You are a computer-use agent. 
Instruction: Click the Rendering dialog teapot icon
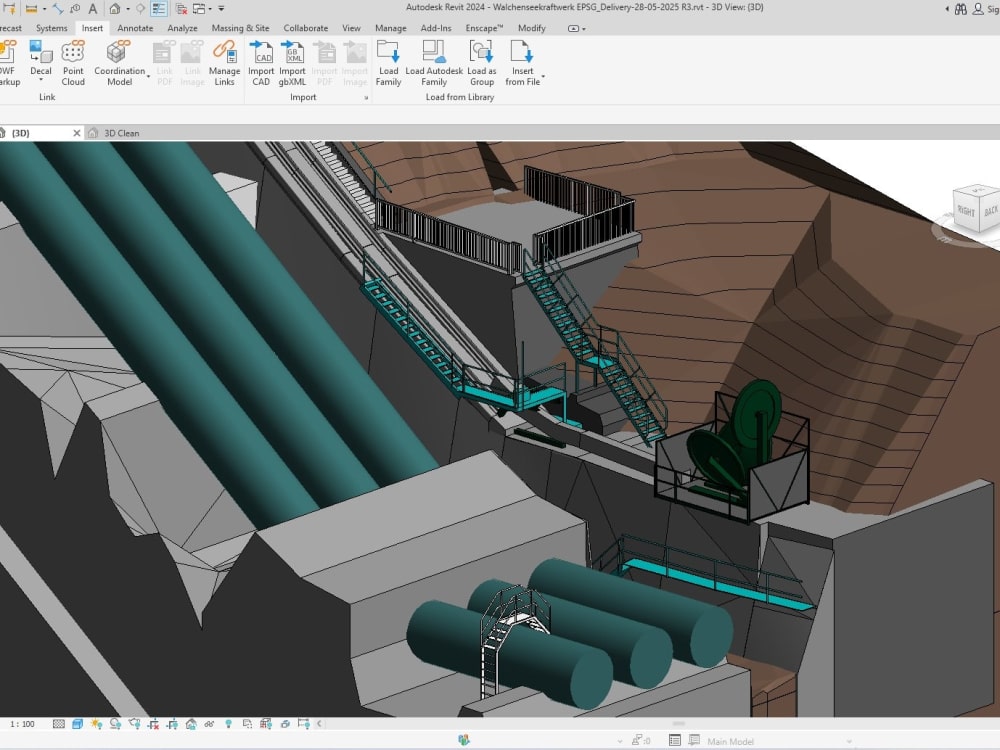(135, 724)
